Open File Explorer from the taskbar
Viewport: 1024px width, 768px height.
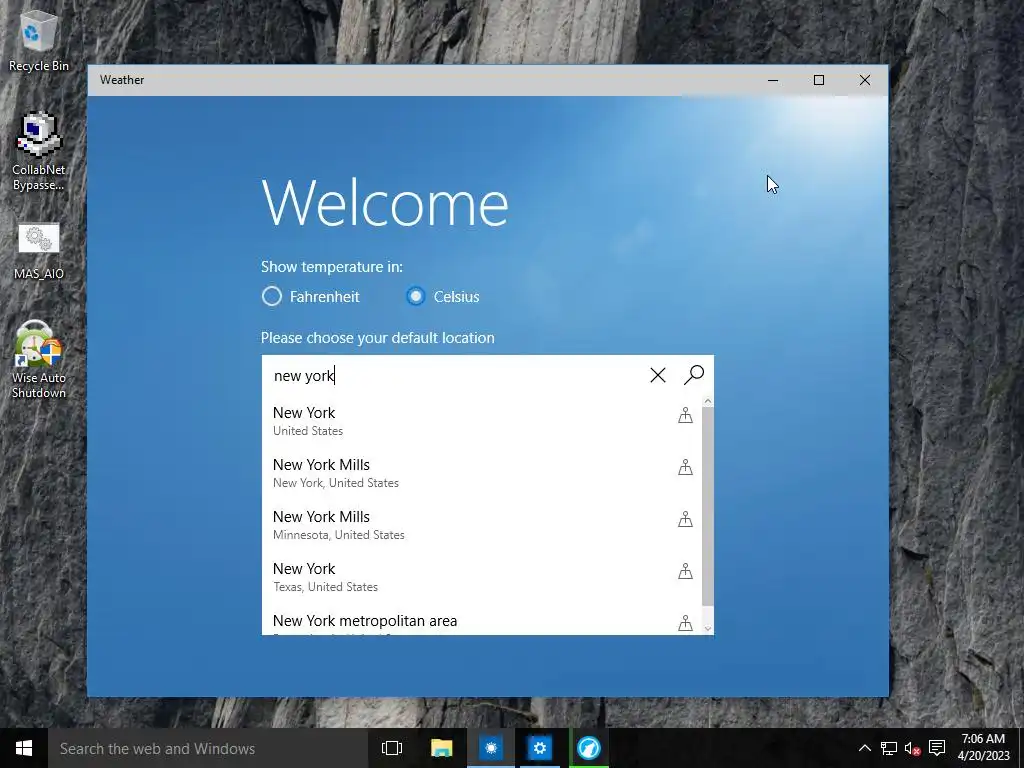pyautogui.click(x=441, y=748)
